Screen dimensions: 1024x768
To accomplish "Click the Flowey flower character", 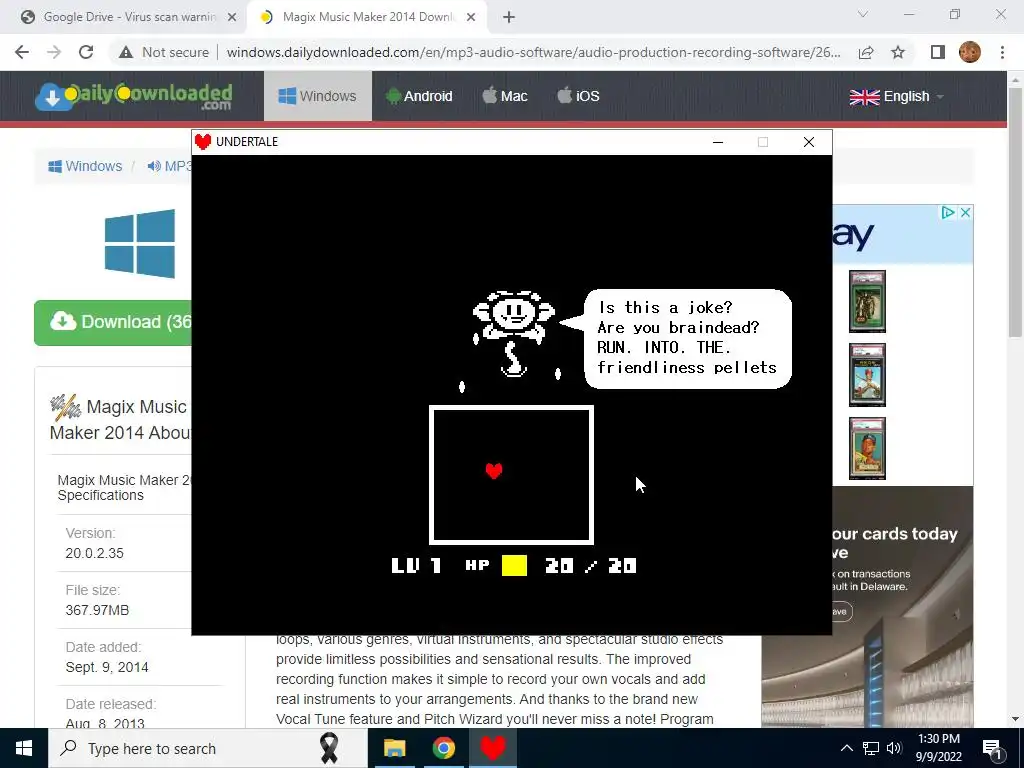I will point(515,334).
